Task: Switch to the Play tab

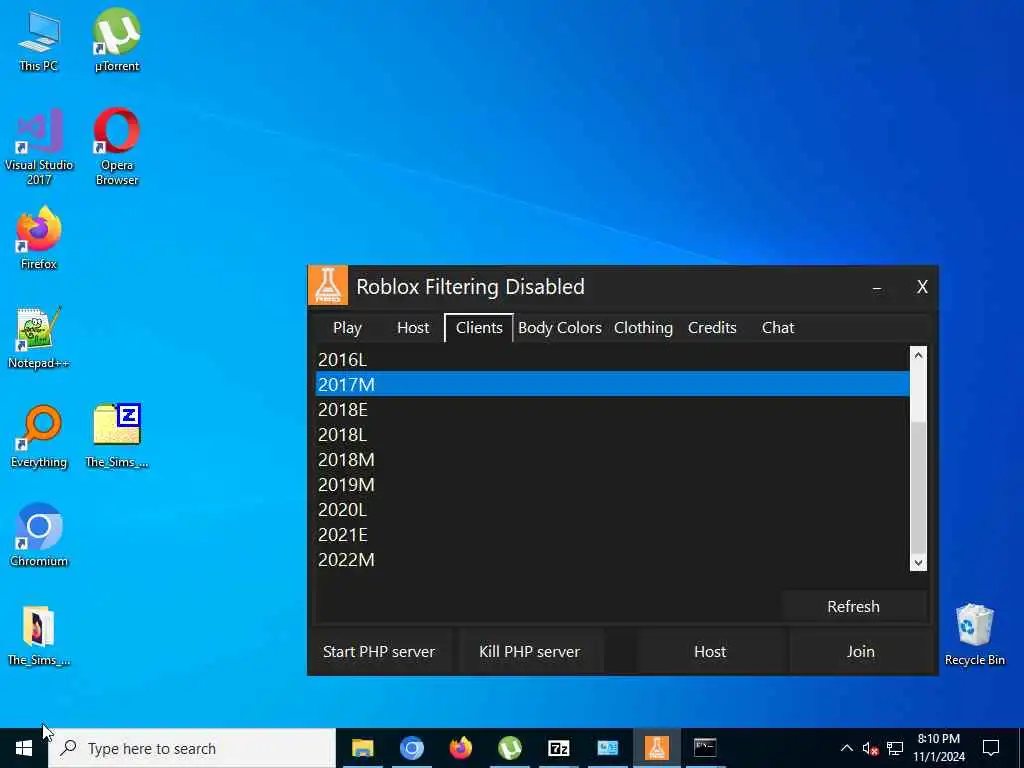Action: [x=347, y=328]
